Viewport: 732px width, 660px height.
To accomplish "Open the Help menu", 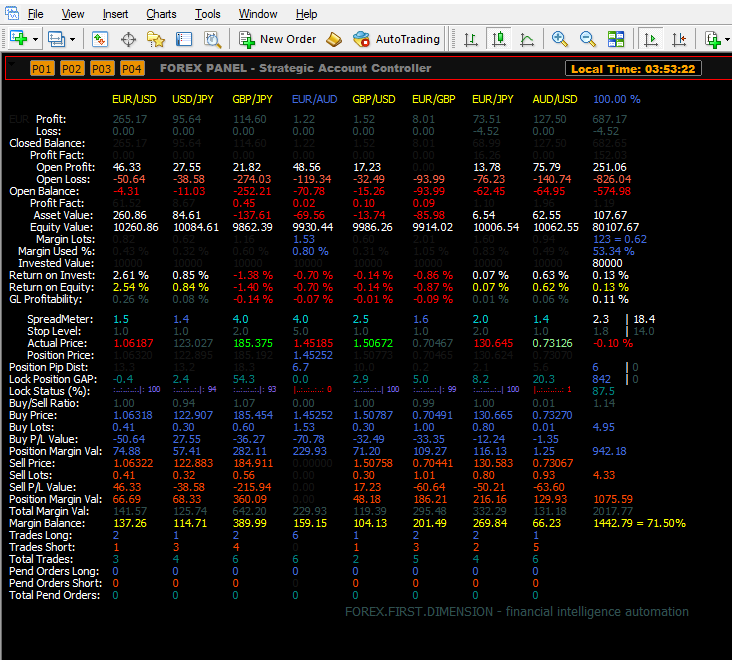I will pyautogui.click(x=306, y=14).
